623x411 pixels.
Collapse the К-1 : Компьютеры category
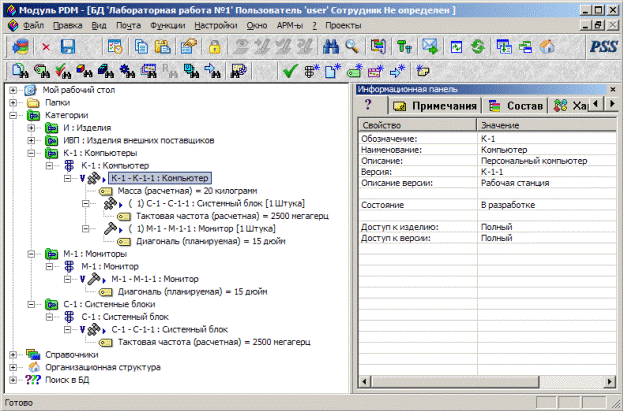pyautogui.click(x=31, y=153)
